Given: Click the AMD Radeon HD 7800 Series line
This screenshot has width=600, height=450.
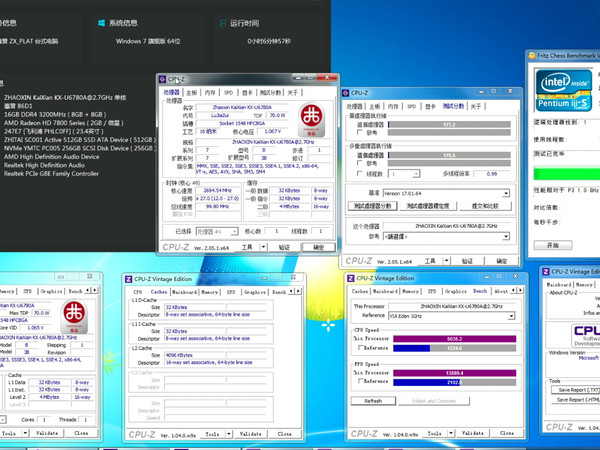Looking at the screenshot, I should pos(64,123).
